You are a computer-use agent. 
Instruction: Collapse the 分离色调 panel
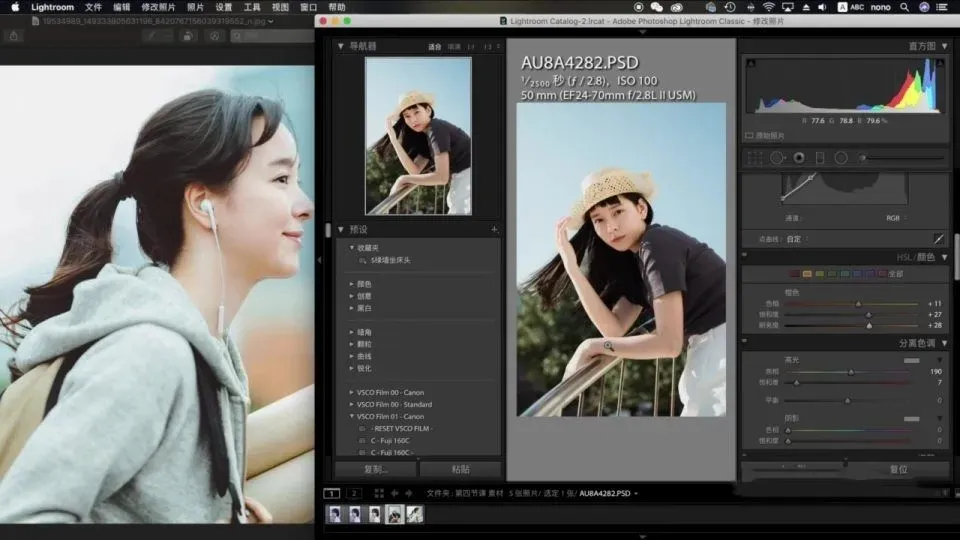pyautogui.click(x=944, y=343)
